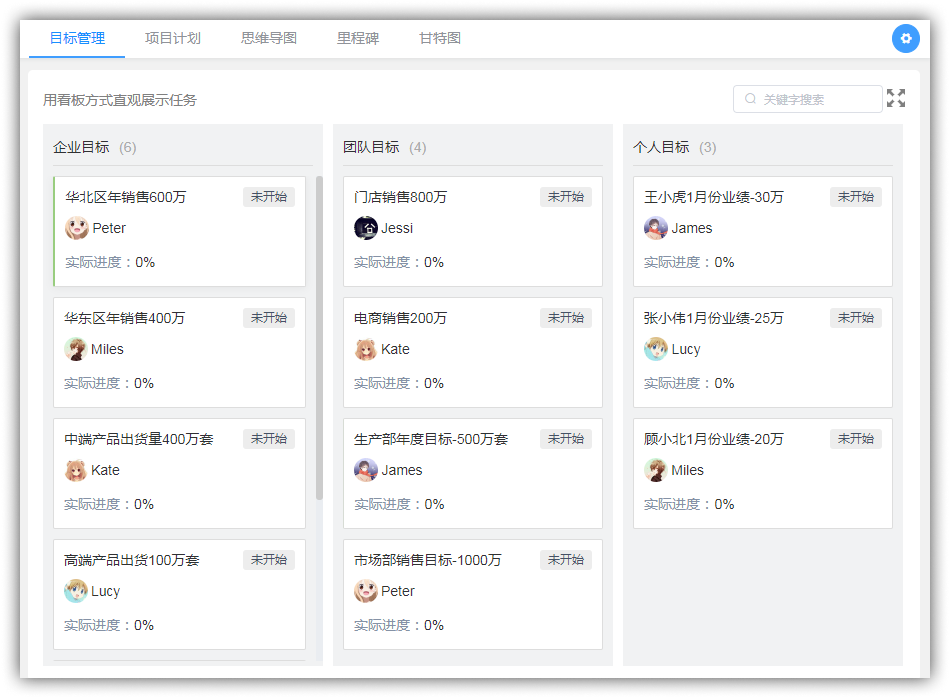Click 未开始 tag on 市场部销售目标-1000万 card
950x698 pixels.
point(566,559)
